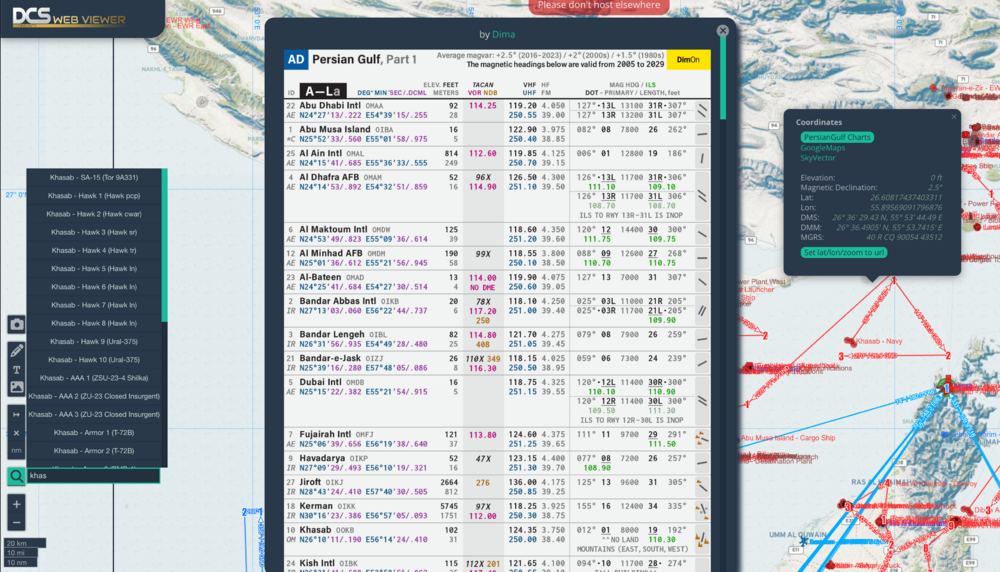Click Fujairah Intl runway diagram icon

pos(702,439)
